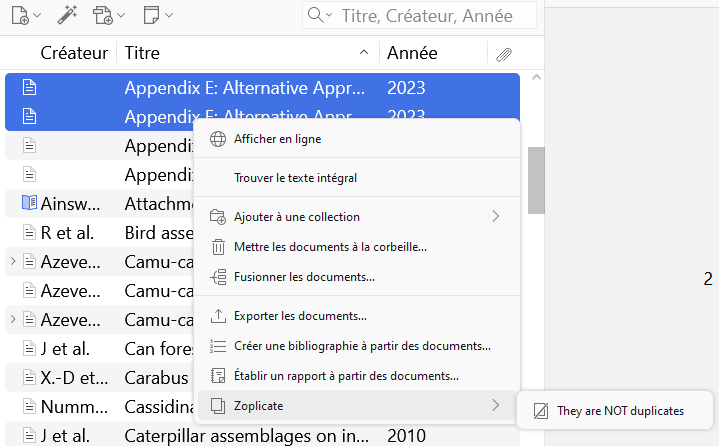Click the export upload icon in the menu
This screenshot has width=719, height=446.
coord(218,316)
